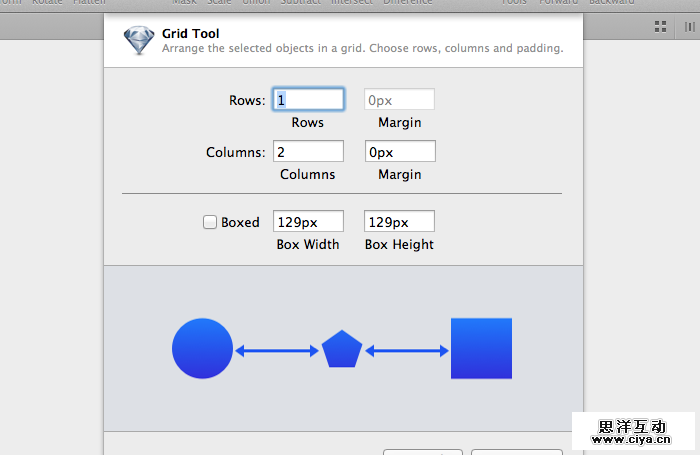
Task: Click the Rows margin field
Action: (399, 100)
